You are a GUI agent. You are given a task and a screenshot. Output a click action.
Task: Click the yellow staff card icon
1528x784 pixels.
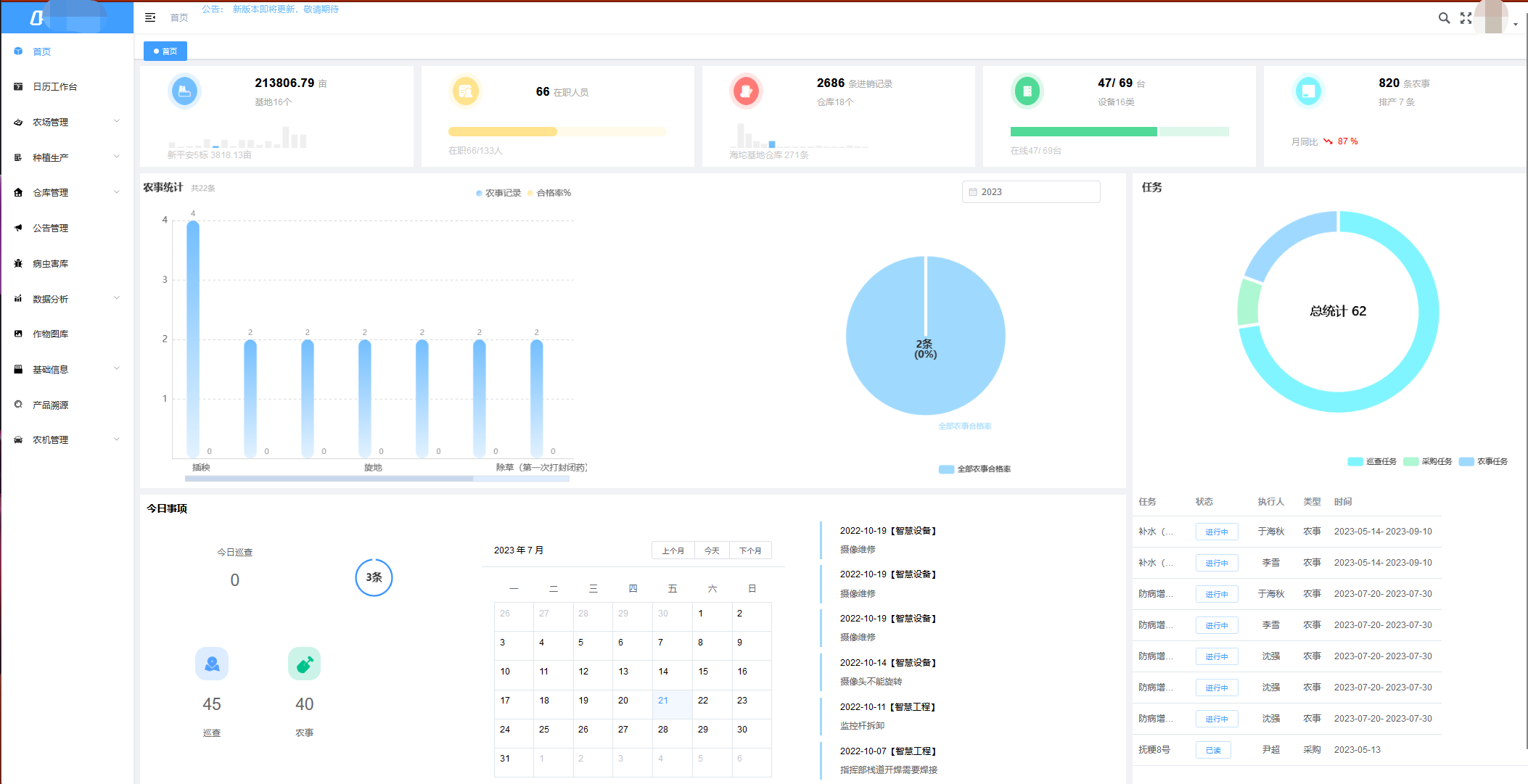[466, 91]
